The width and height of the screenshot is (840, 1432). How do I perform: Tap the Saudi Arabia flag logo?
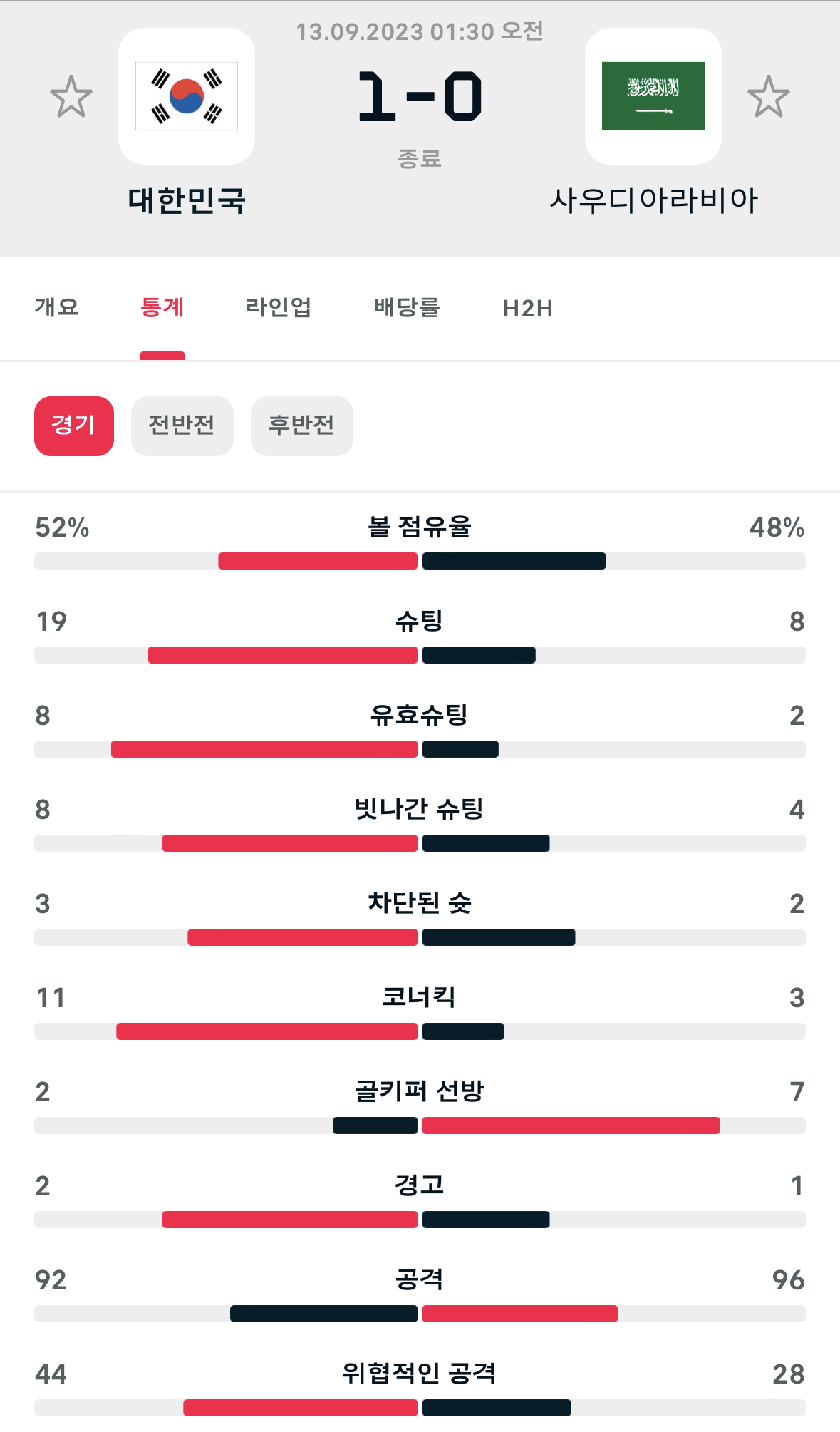(x=653, y=96)
